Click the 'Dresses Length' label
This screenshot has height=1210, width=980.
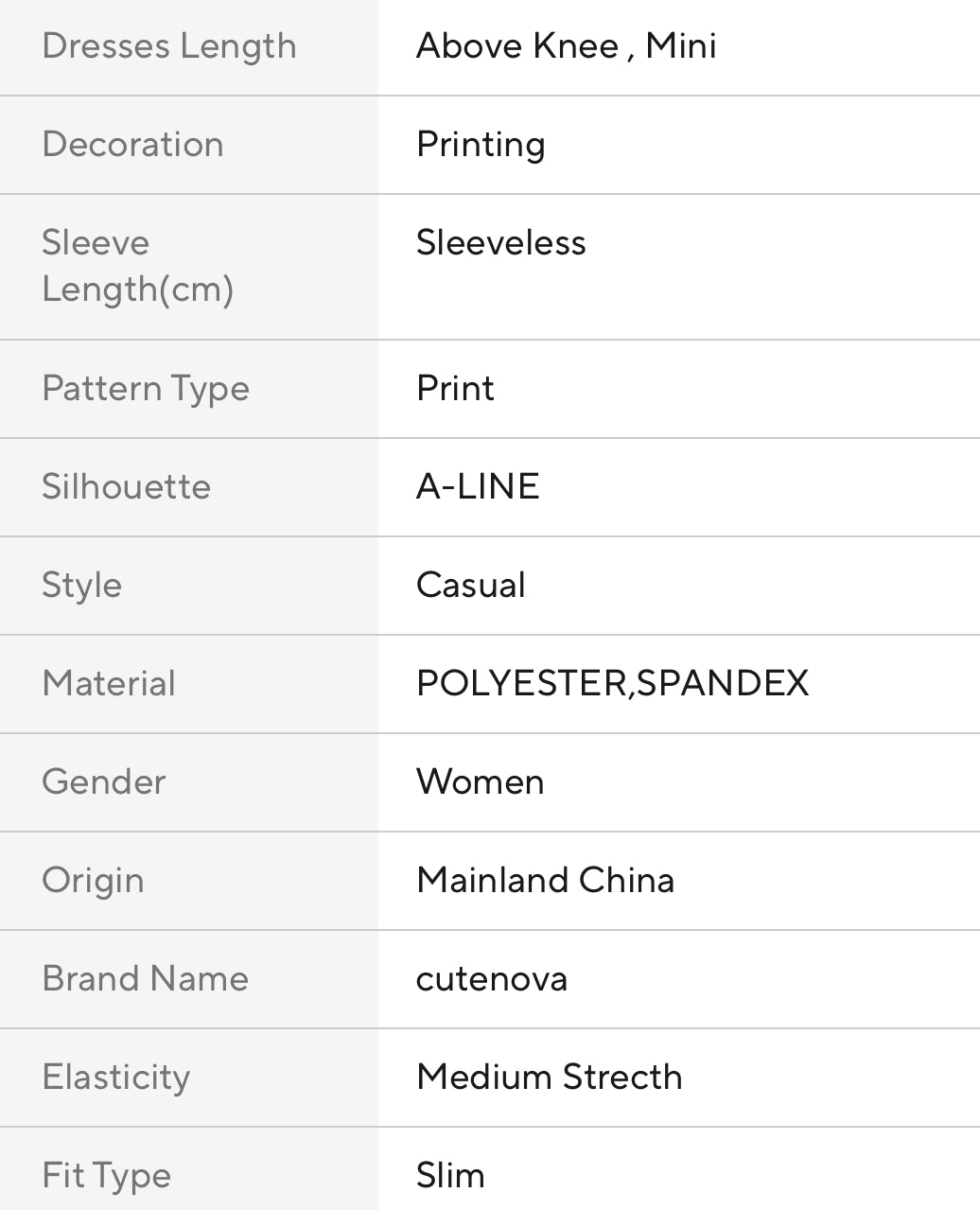click(169, 46)
